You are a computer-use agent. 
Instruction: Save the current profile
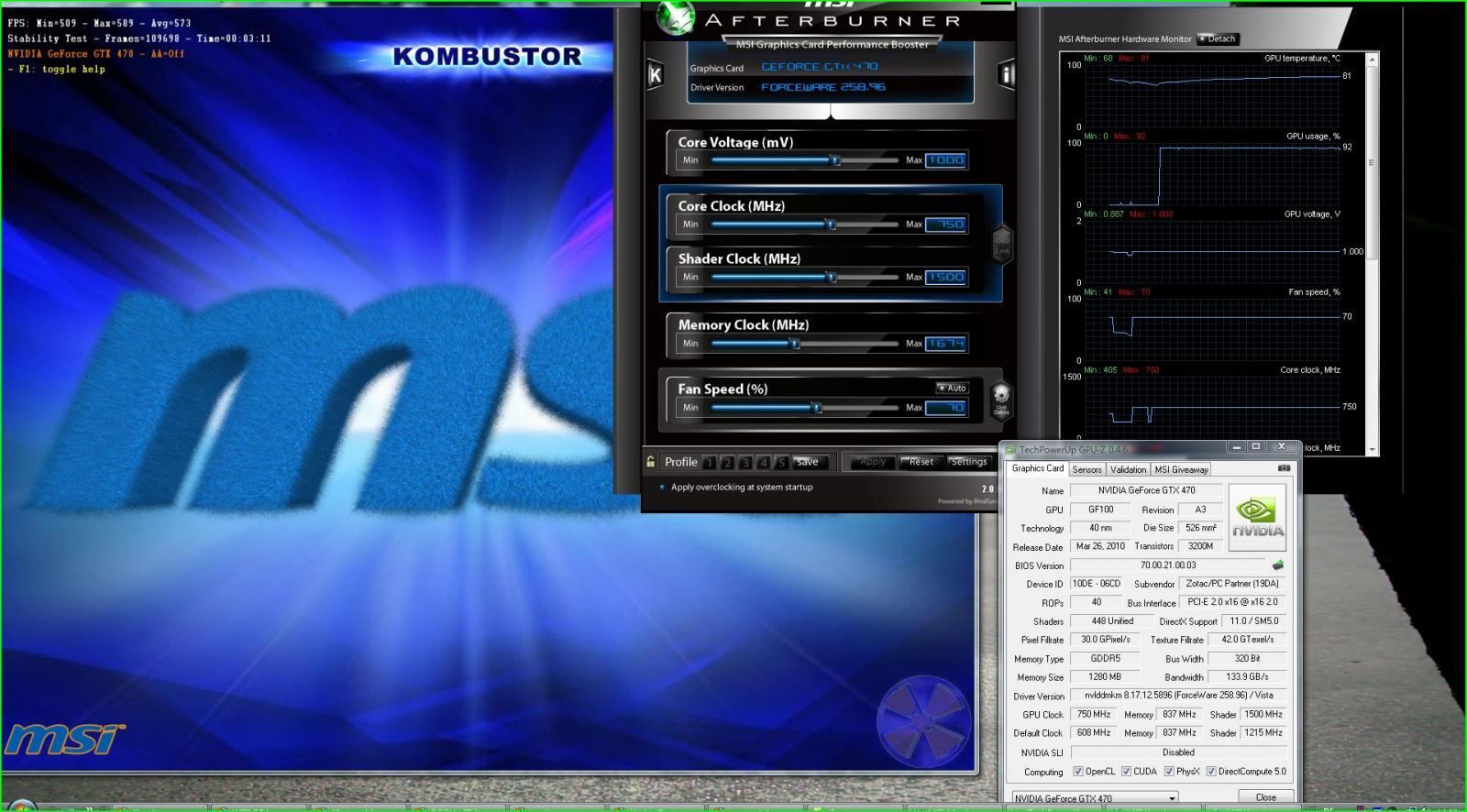(x=811, y=462)
